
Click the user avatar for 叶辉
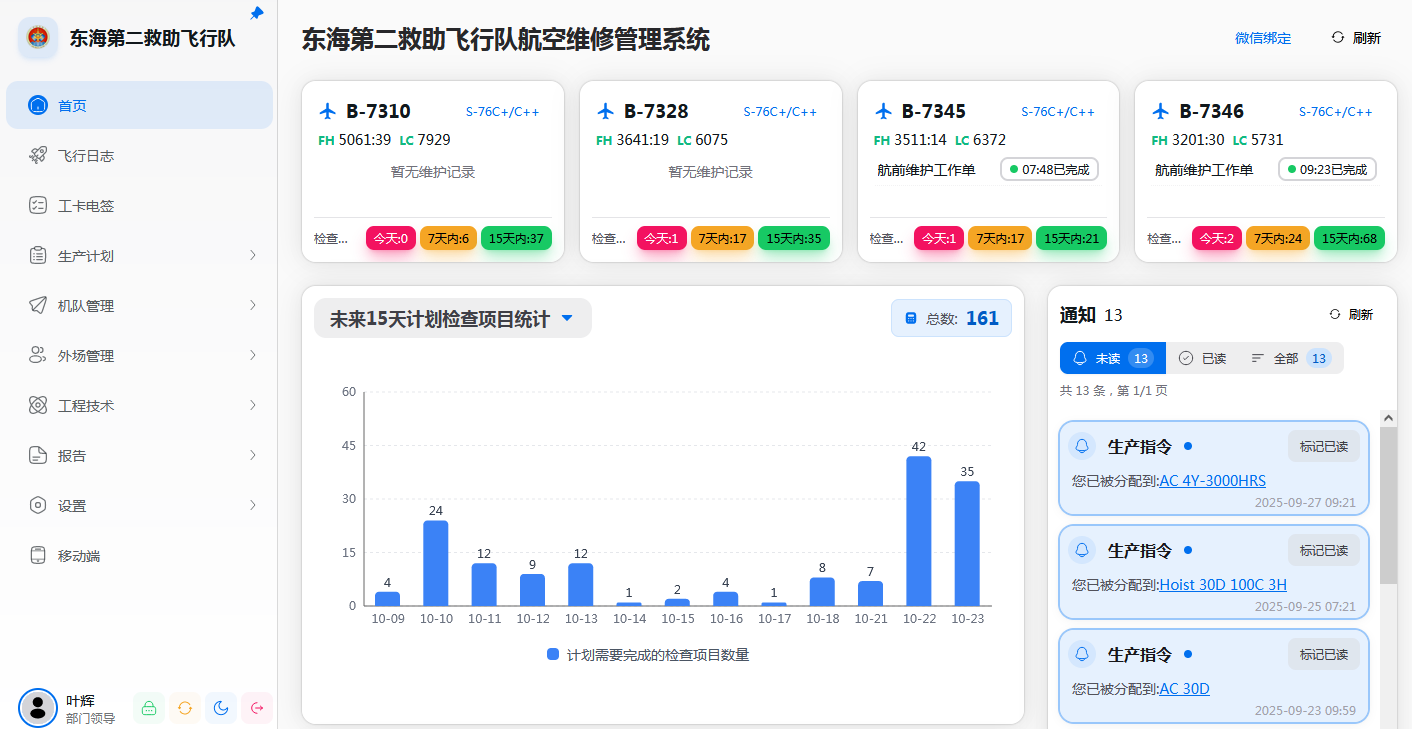click(x=38, y=707)
